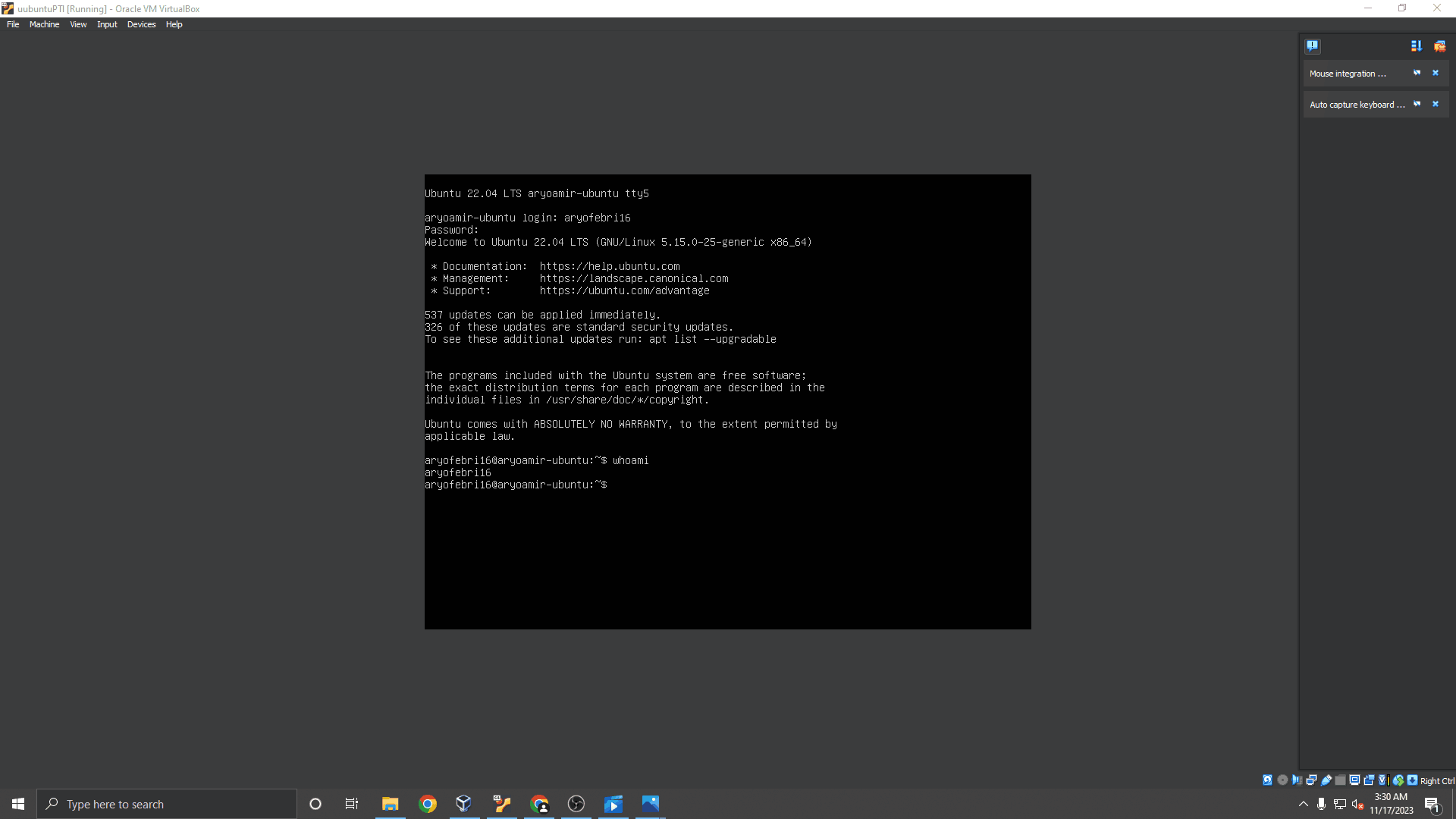This screenshot has width=1456, height=819.
Task: Open the Windows notification center
Action: point(1432,804)
